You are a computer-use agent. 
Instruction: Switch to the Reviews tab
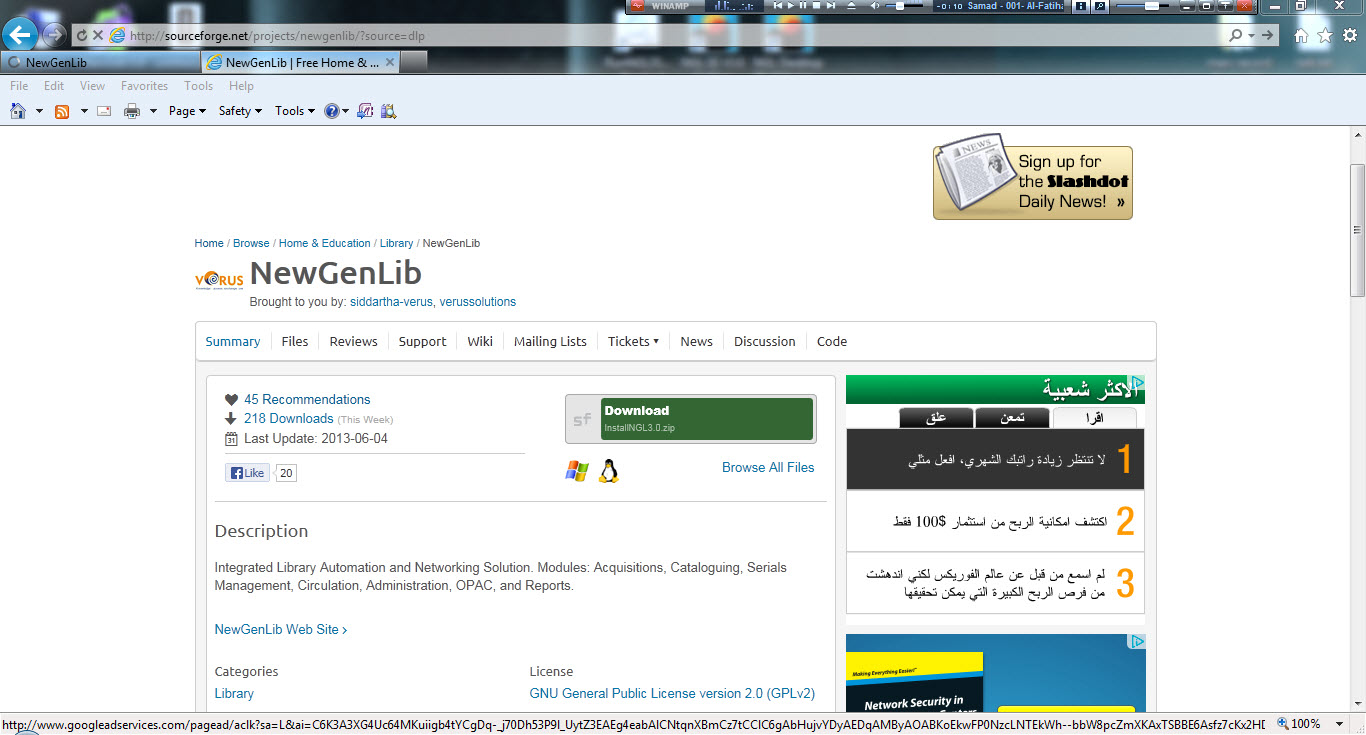353,341
